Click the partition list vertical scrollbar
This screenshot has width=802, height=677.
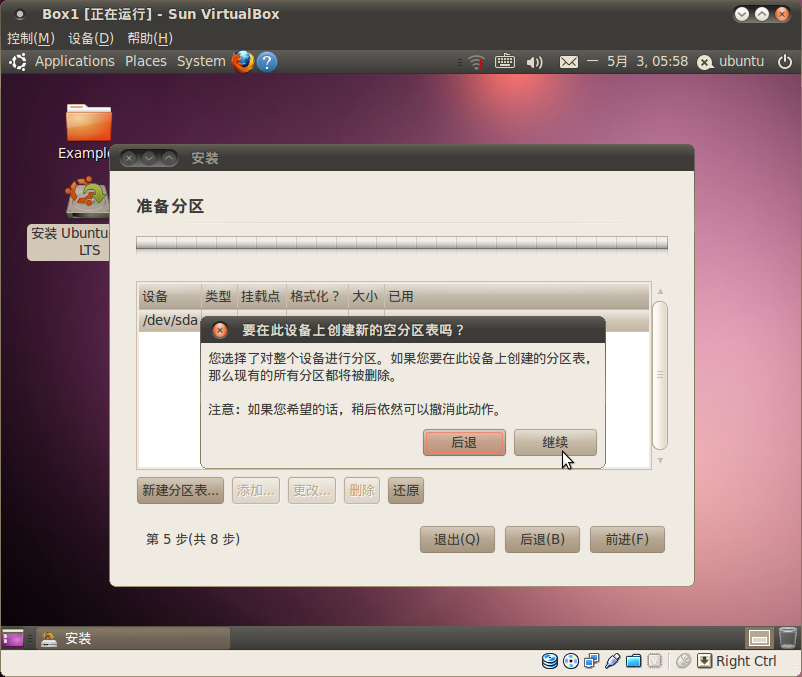[660, 375]
